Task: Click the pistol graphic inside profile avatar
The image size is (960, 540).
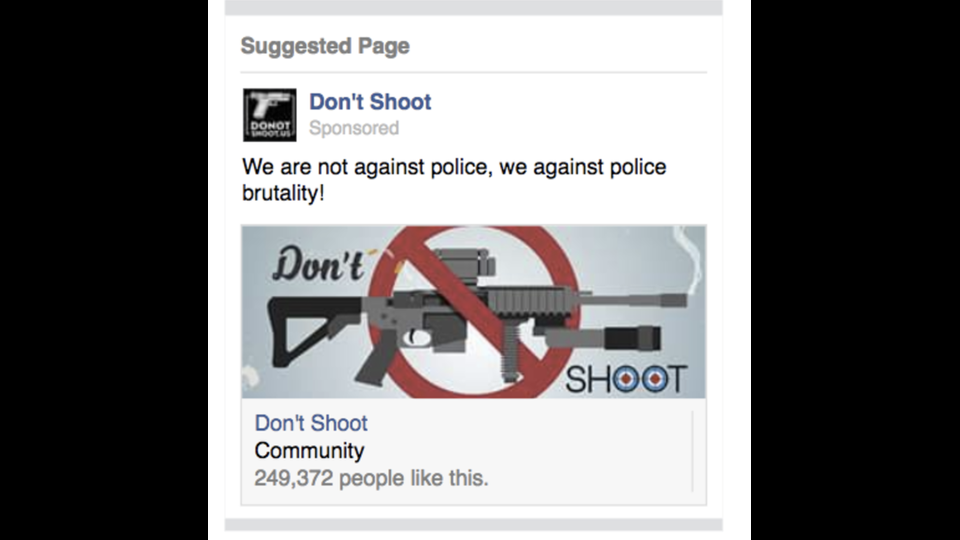Action: (269, 103)
